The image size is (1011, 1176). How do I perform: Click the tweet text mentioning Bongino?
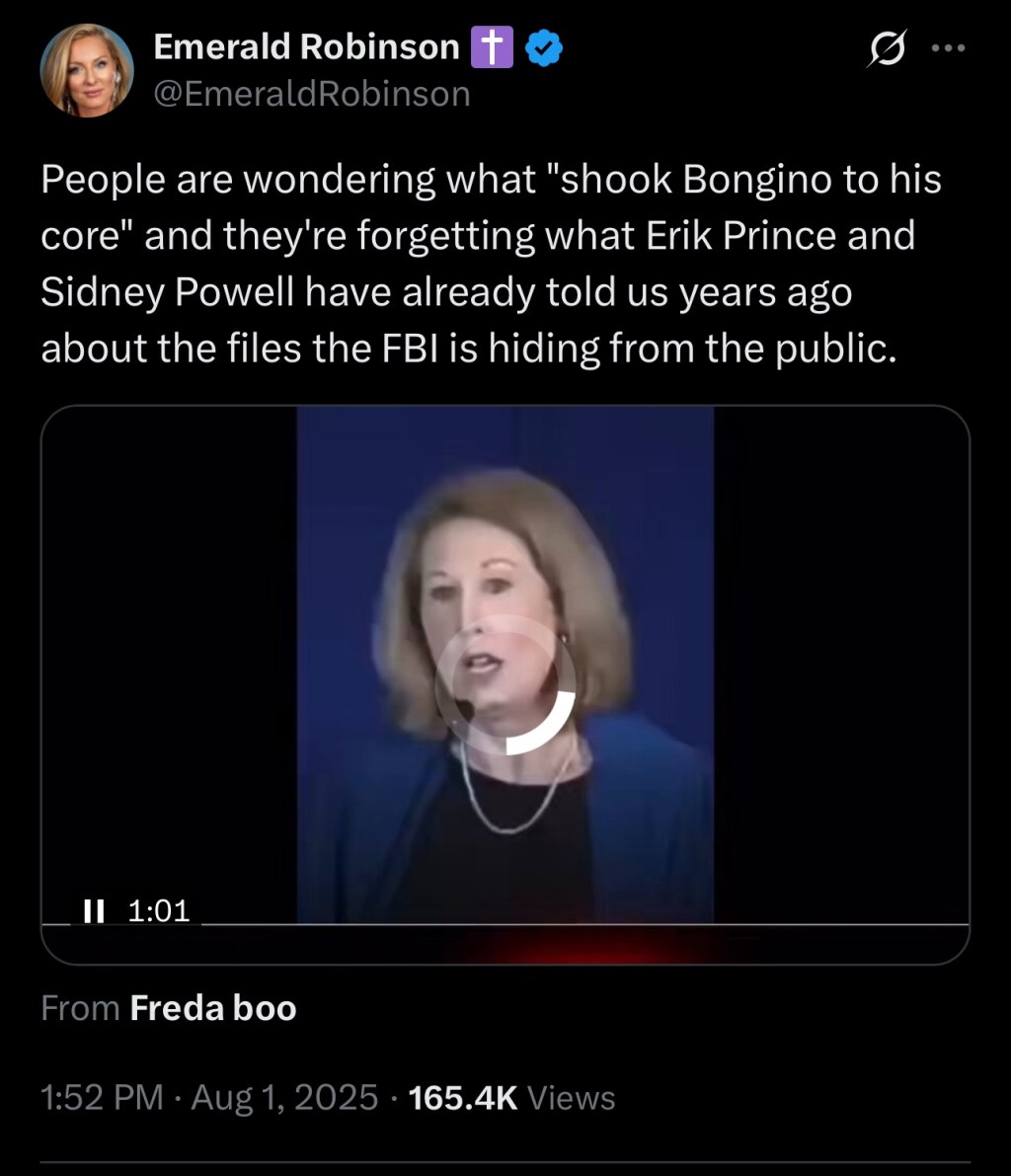[492, 264]
